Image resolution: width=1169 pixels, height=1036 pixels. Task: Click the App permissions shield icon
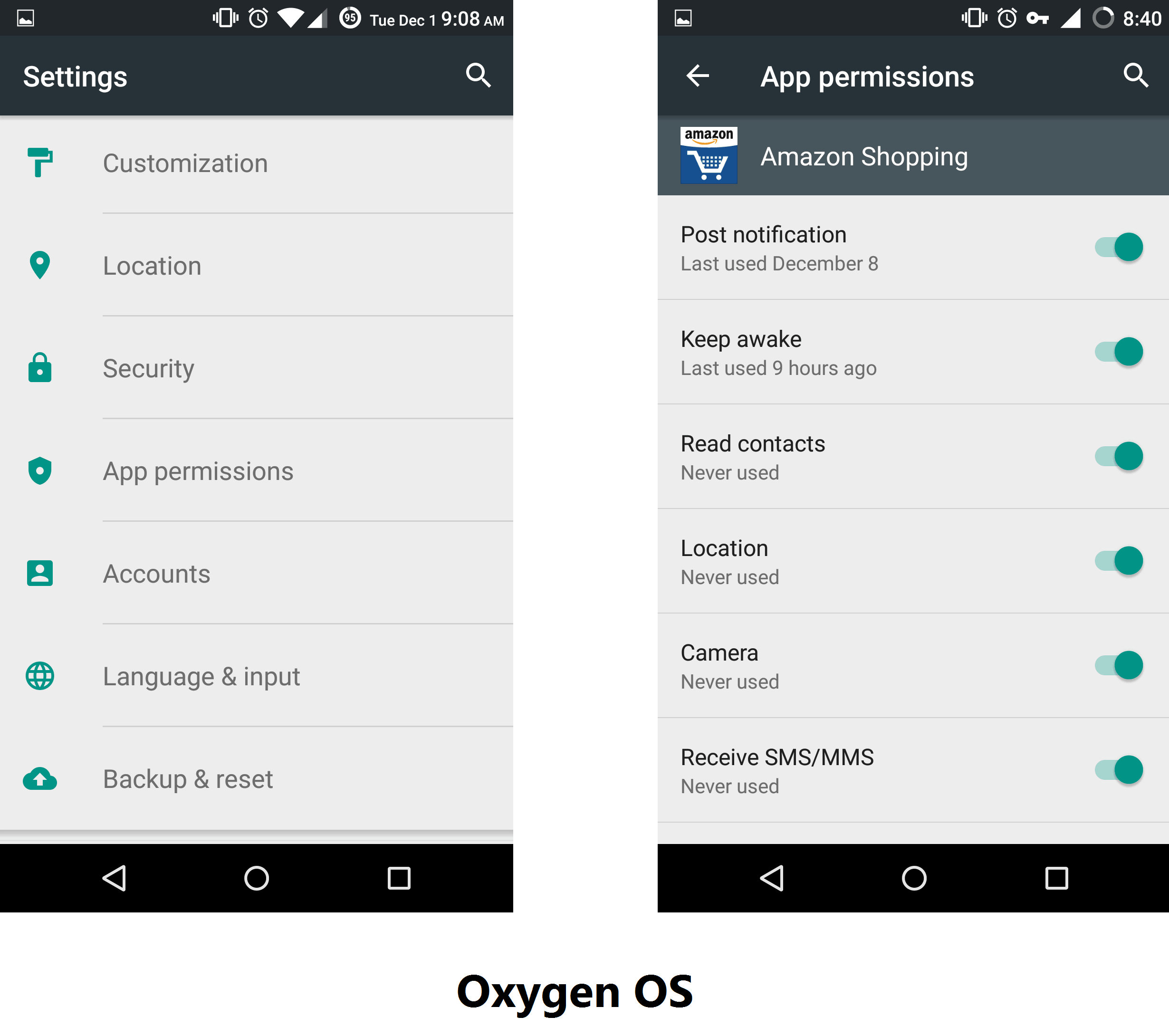39,470
